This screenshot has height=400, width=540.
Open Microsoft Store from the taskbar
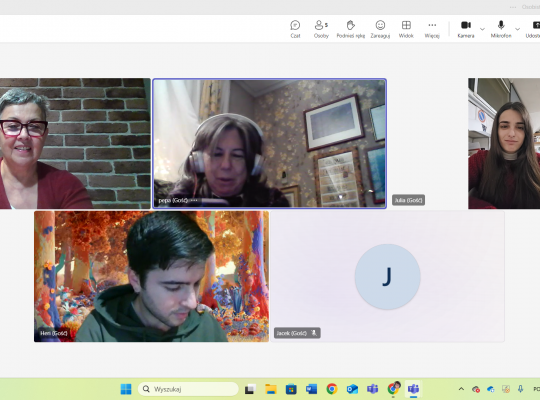click(x=291, y=389)
